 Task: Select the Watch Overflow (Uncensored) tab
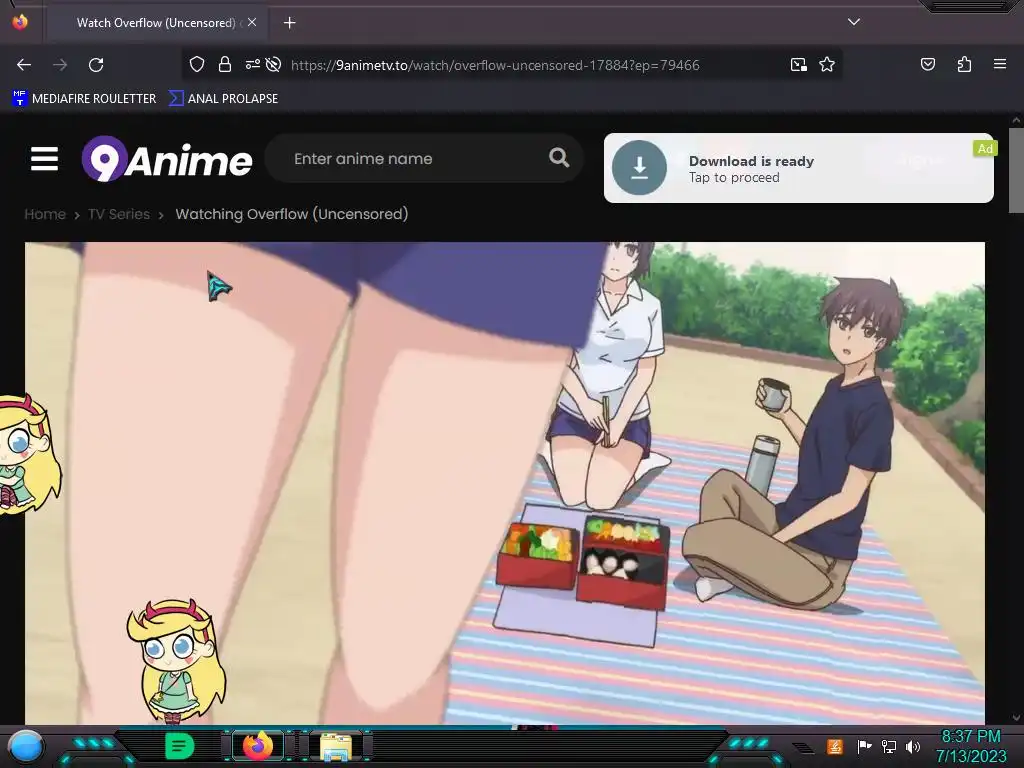pos(157,23)
